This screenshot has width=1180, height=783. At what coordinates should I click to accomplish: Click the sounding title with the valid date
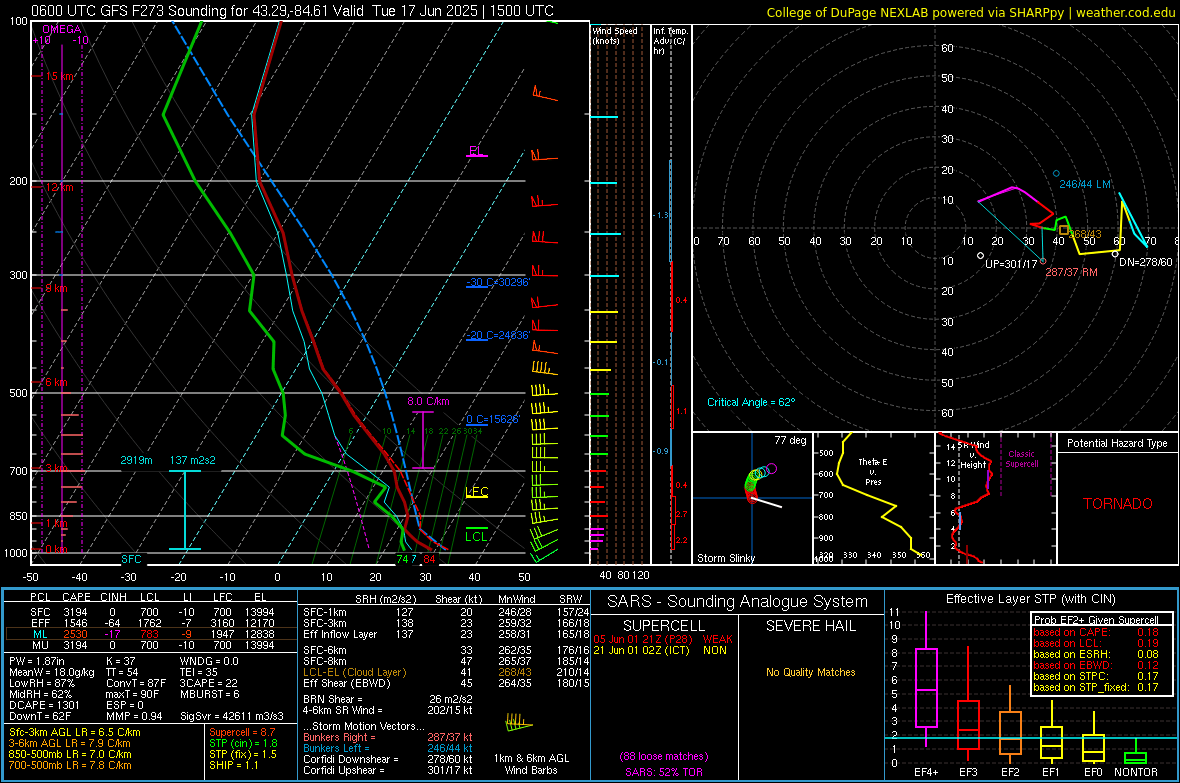293,11
